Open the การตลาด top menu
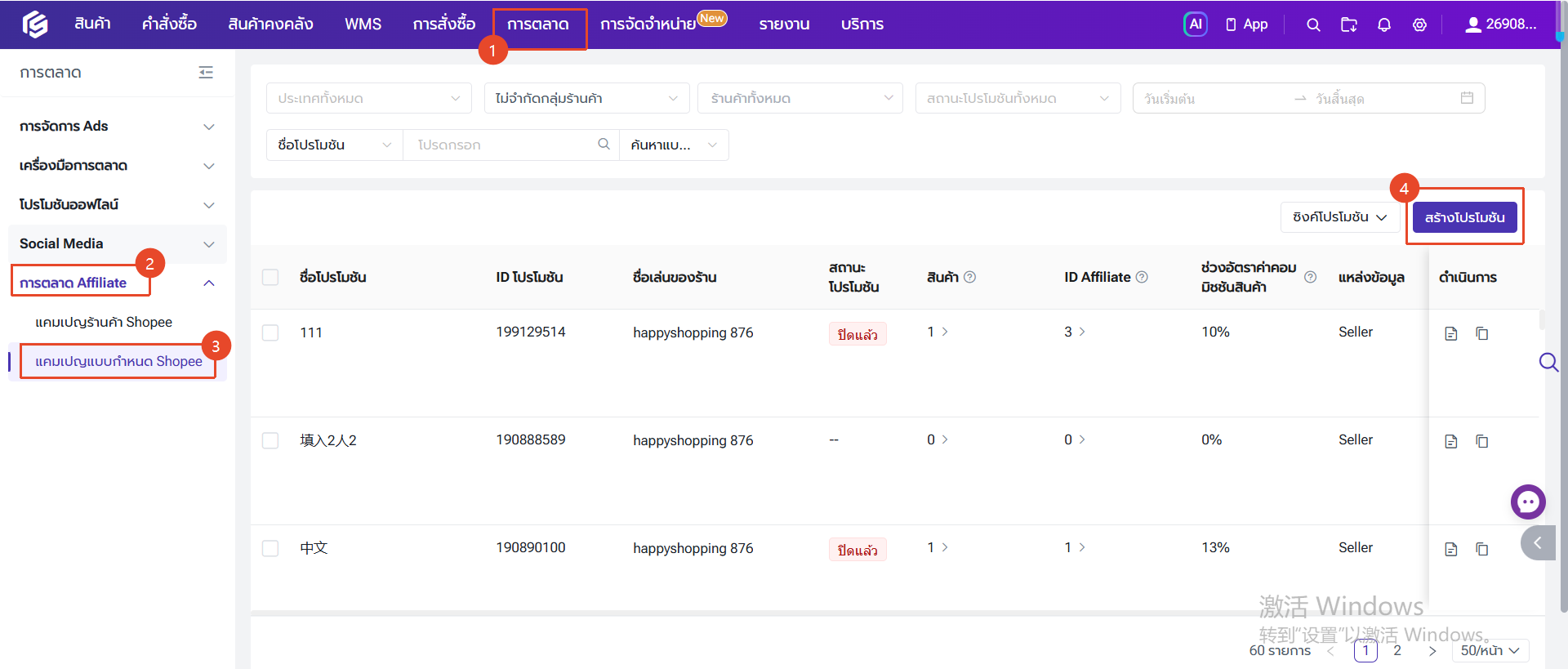 click(x=538, y=25)
